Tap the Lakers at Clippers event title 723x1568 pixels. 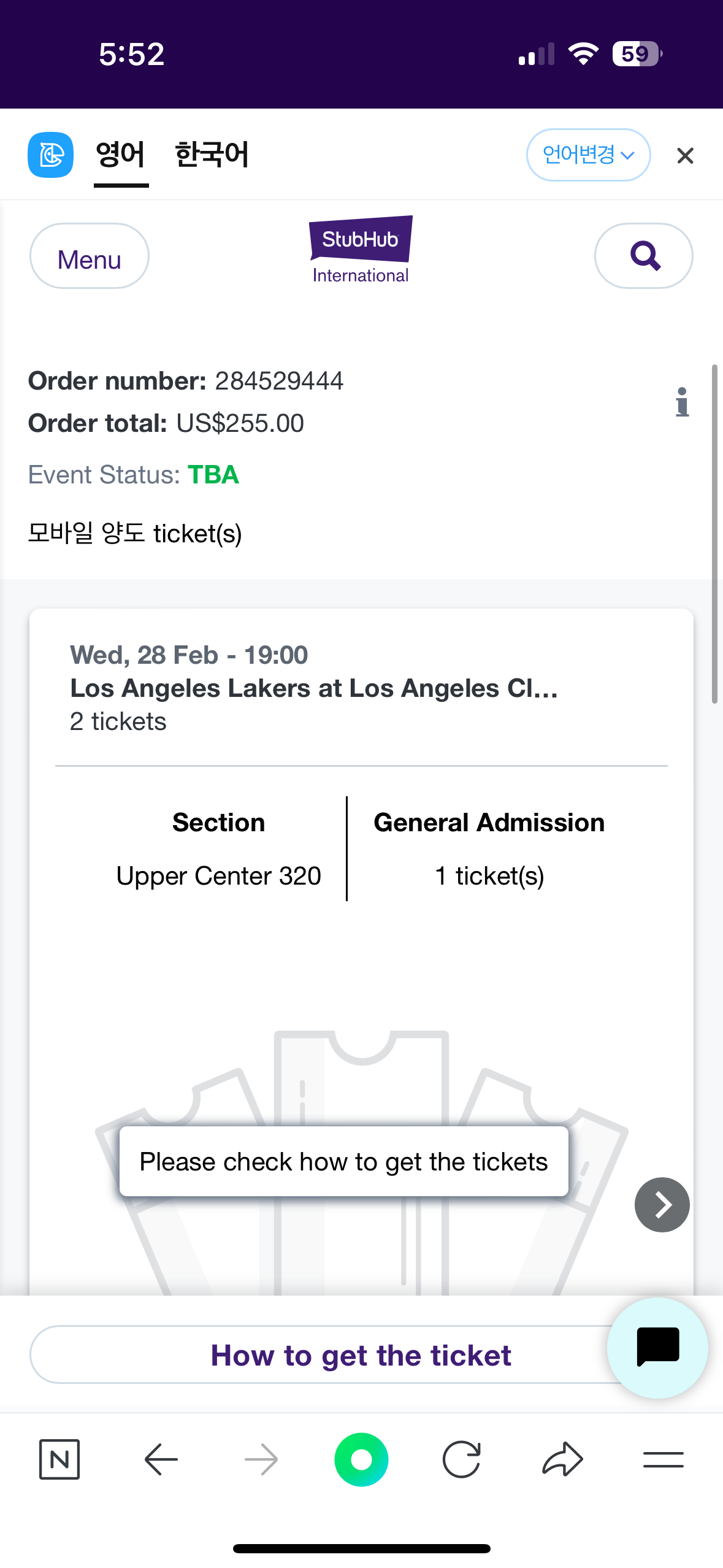314,688
